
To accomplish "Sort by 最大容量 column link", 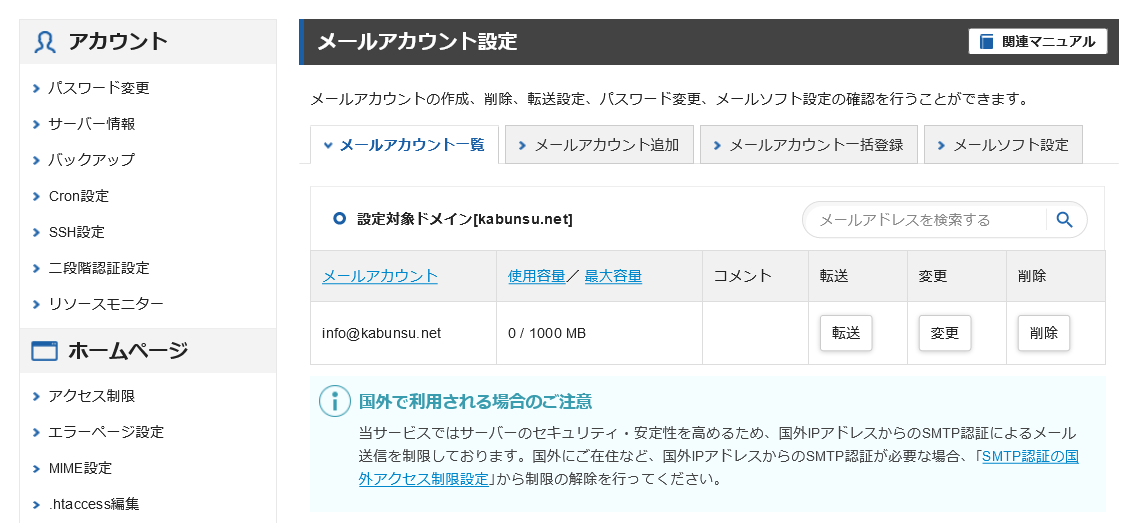I will click(613, 276).
